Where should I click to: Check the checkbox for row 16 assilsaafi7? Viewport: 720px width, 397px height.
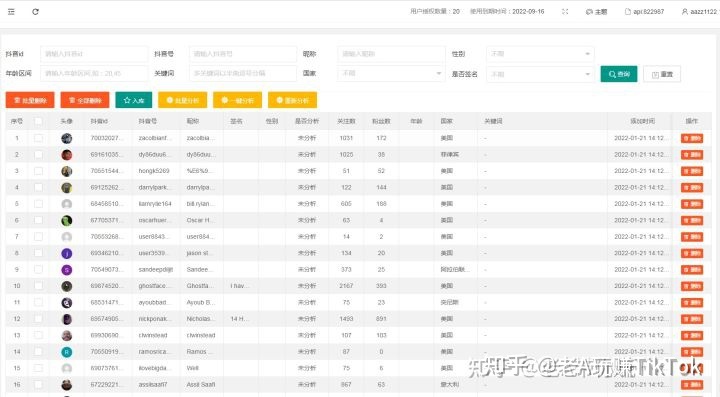(39, 385)
